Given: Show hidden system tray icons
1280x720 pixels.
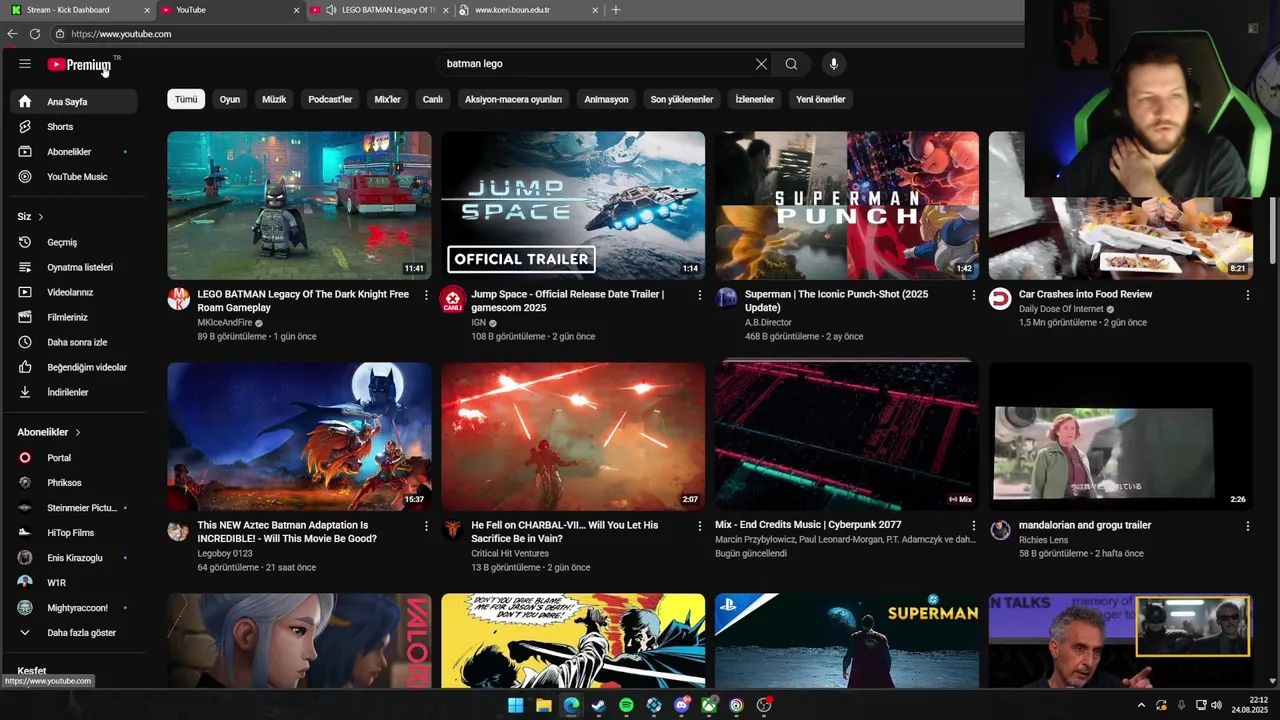Looking at the screenshot, I should (x=1141, y=705).
